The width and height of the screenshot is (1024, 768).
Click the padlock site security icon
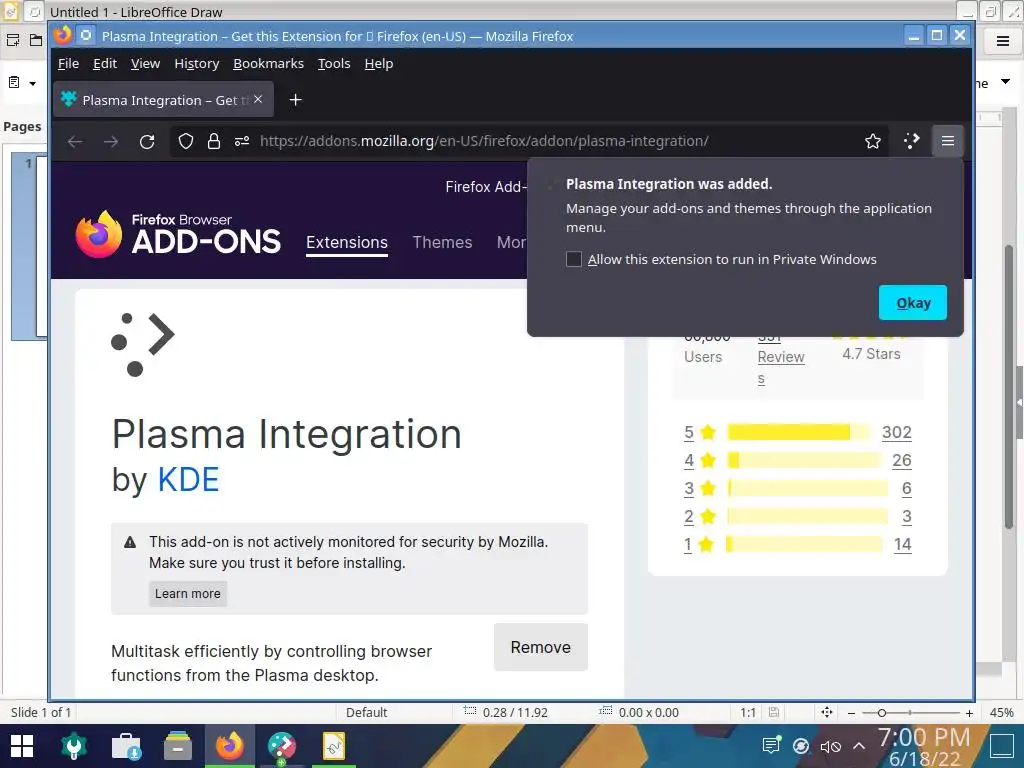click(214, 141)
